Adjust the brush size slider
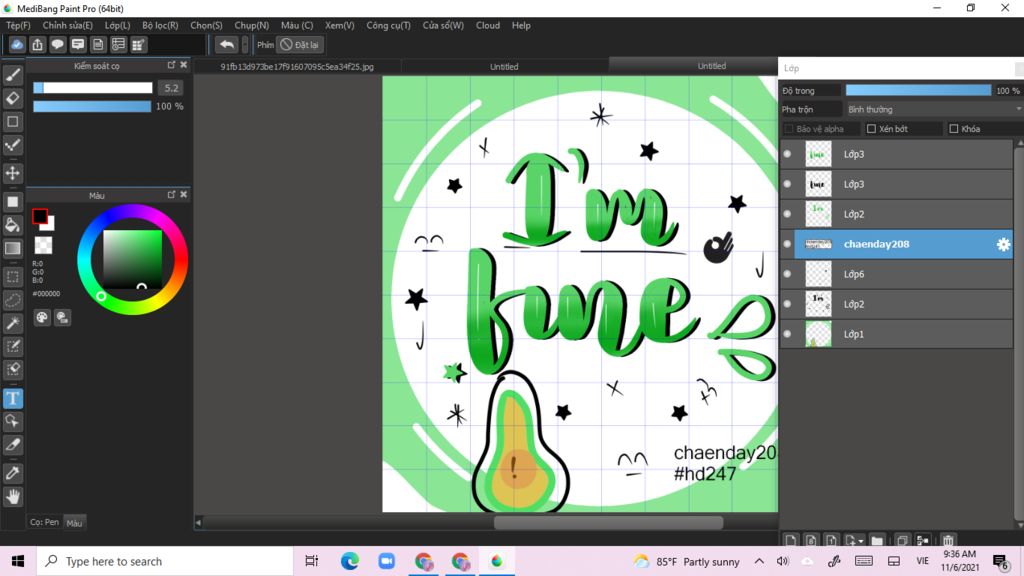 (92, 88)
